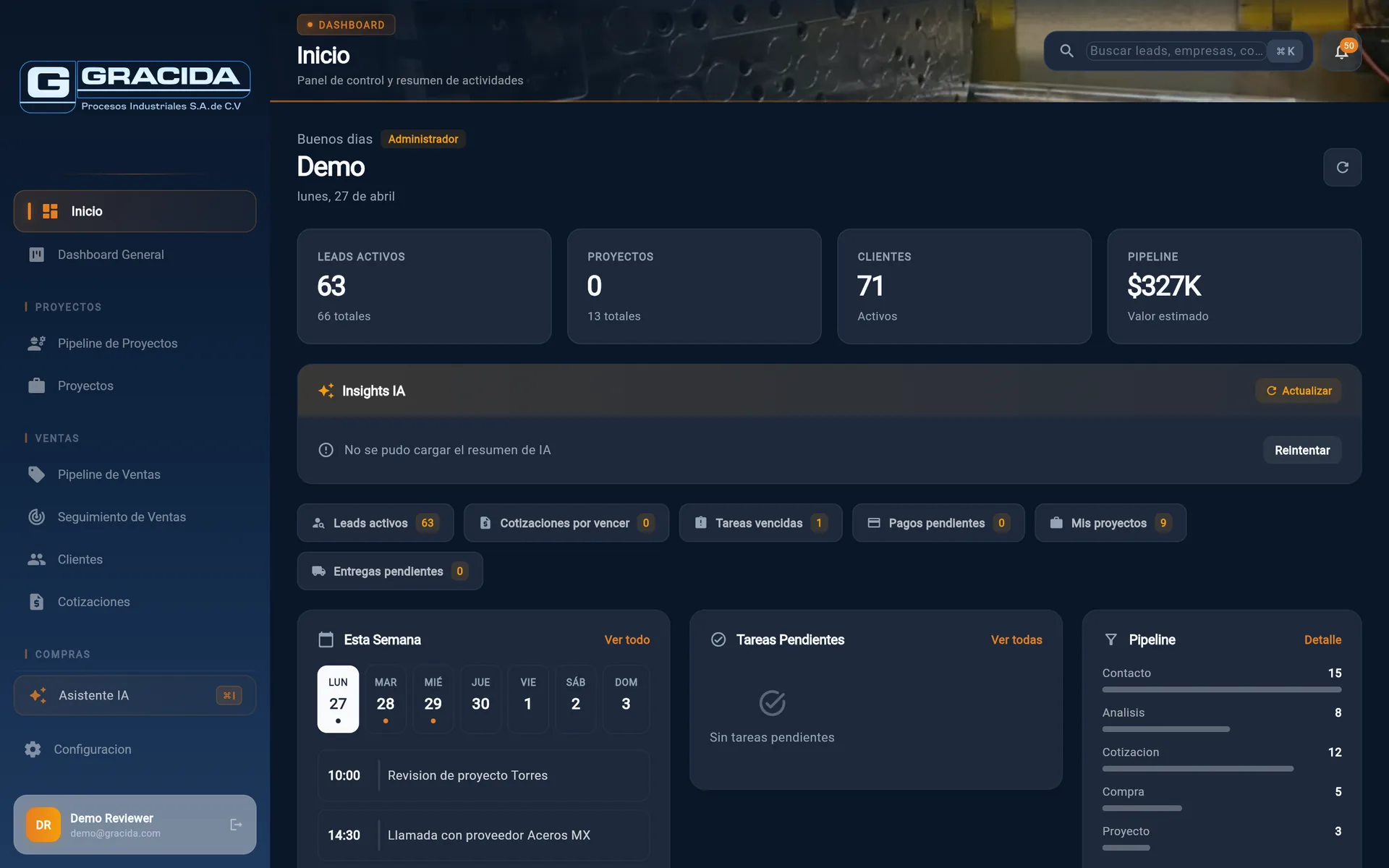
Task: Click Leads activos 63 chip
Action: pos(375,522)
